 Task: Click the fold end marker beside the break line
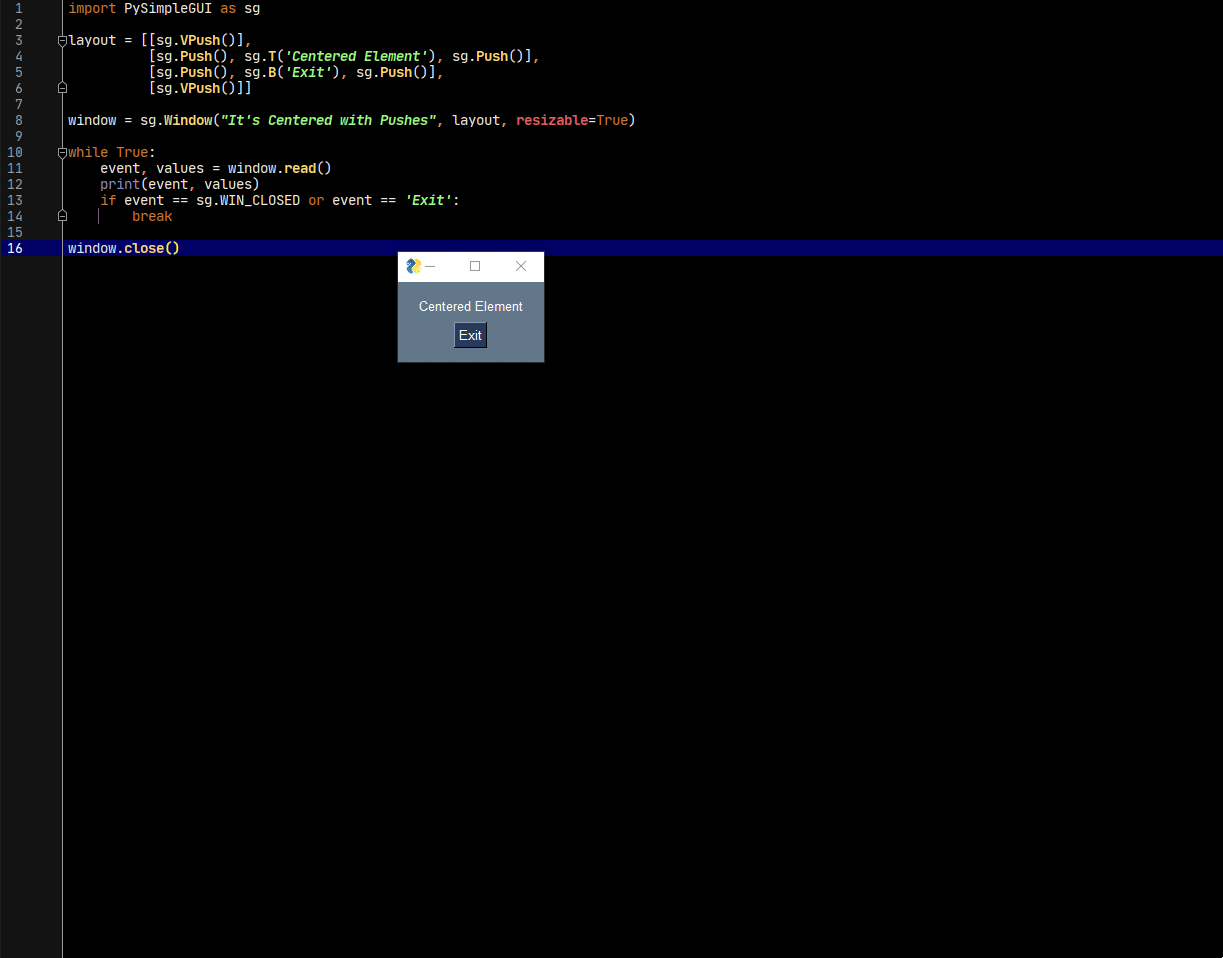(x=62, y=216)
